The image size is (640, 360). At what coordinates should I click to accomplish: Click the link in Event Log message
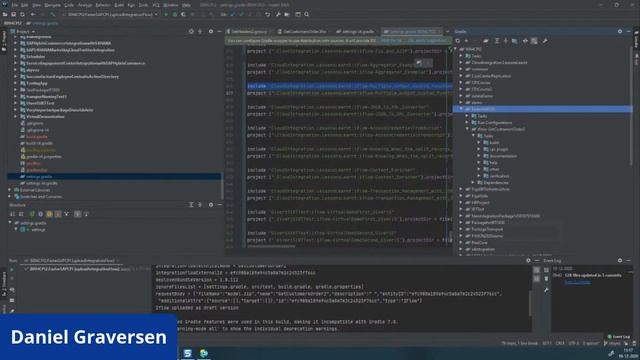tap(577, 282)
